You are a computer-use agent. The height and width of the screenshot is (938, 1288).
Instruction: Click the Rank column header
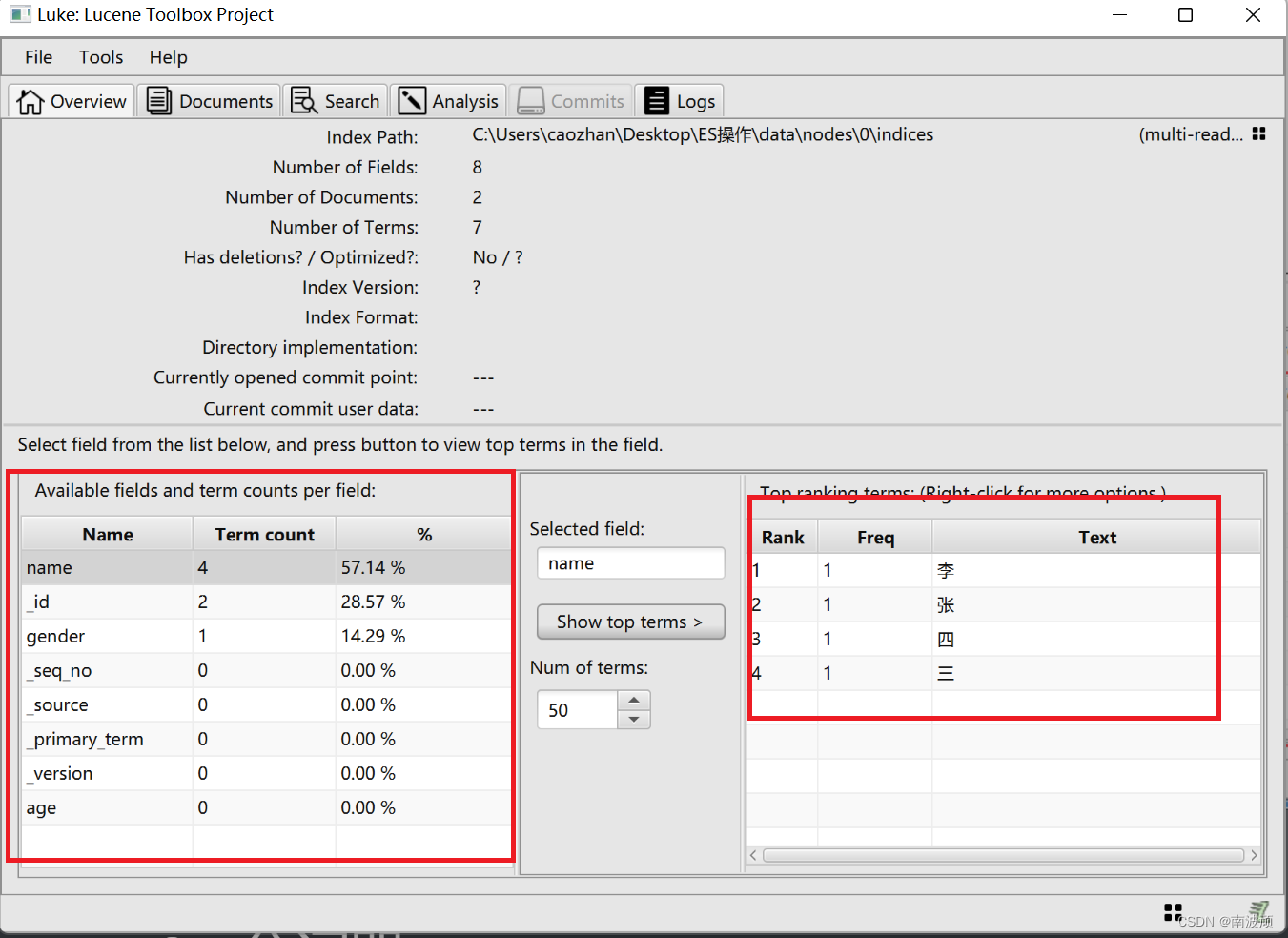[x=783, y=537]
